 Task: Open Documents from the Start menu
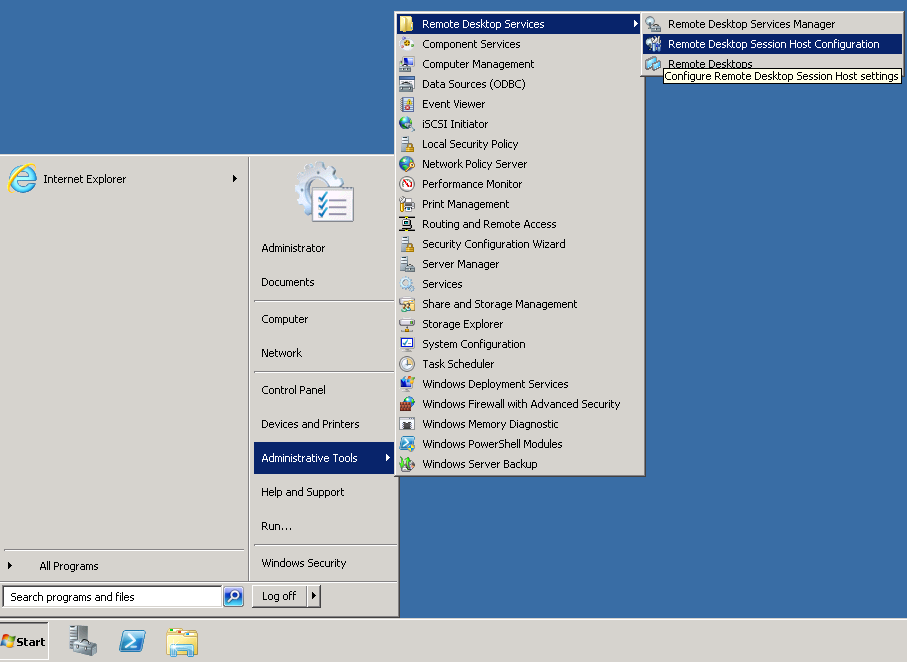[x=324, y=282]
